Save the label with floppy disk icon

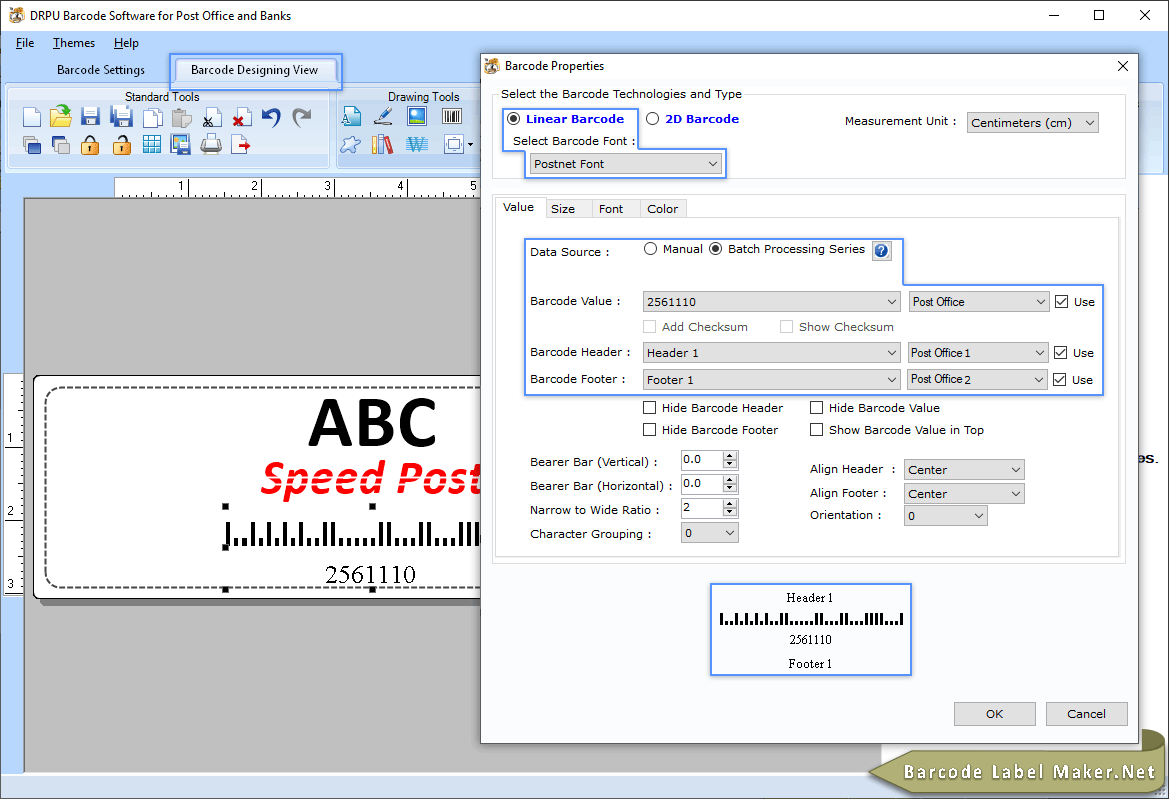91,117
